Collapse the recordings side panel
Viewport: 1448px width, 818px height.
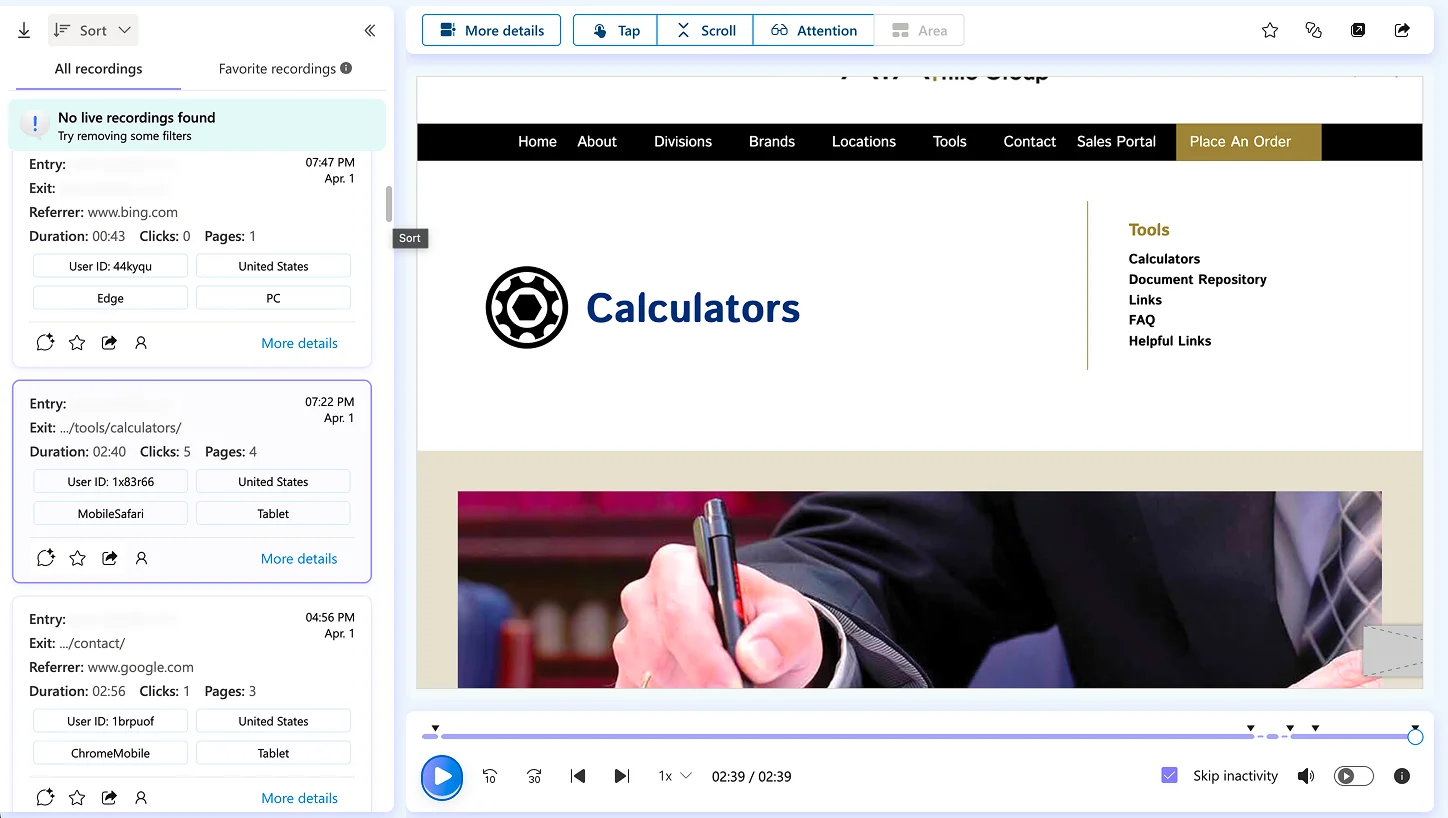pos(370,31)
